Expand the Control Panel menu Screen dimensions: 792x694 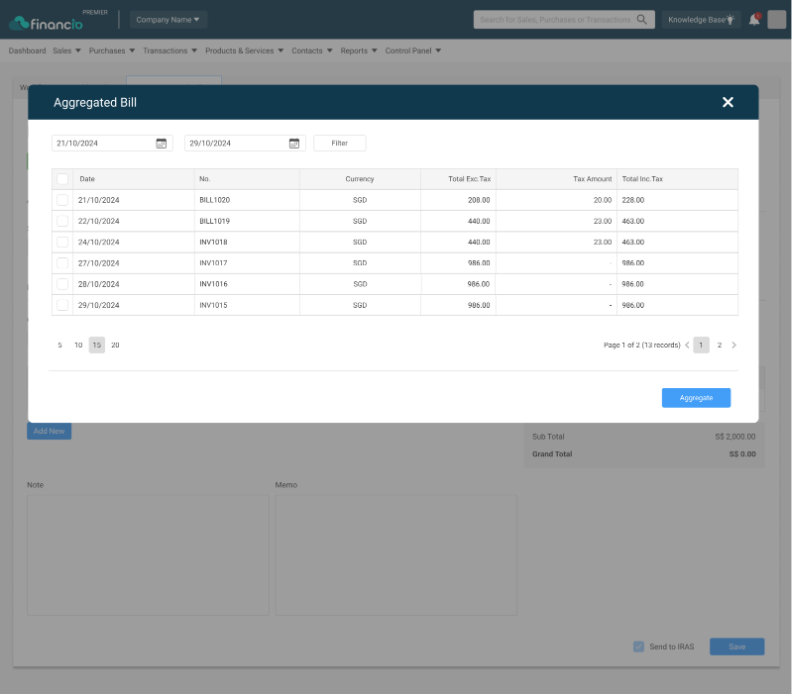(x=413, y=51)
